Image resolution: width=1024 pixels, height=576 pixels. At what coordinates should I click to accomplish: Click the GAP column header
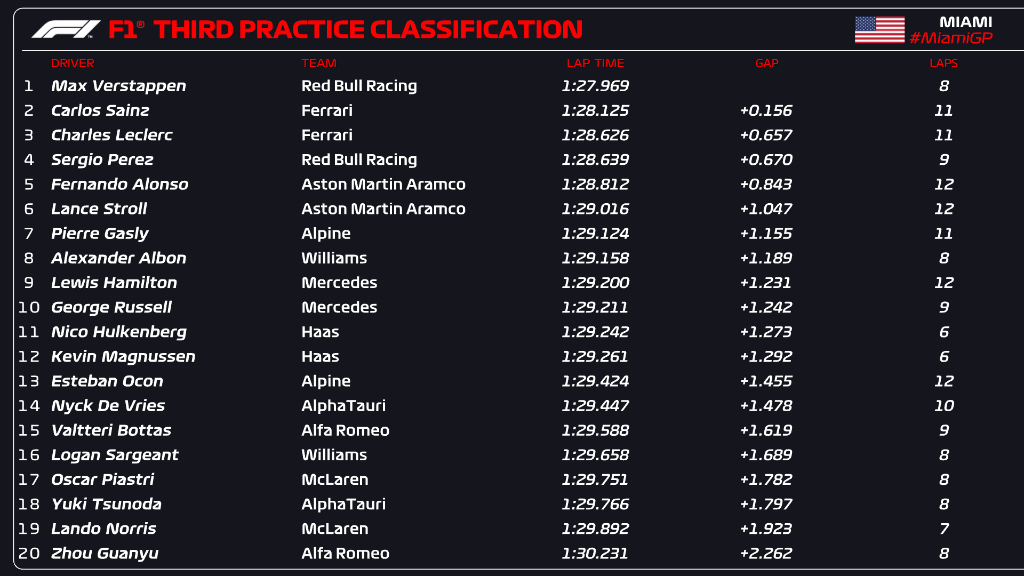click(766, 63)
